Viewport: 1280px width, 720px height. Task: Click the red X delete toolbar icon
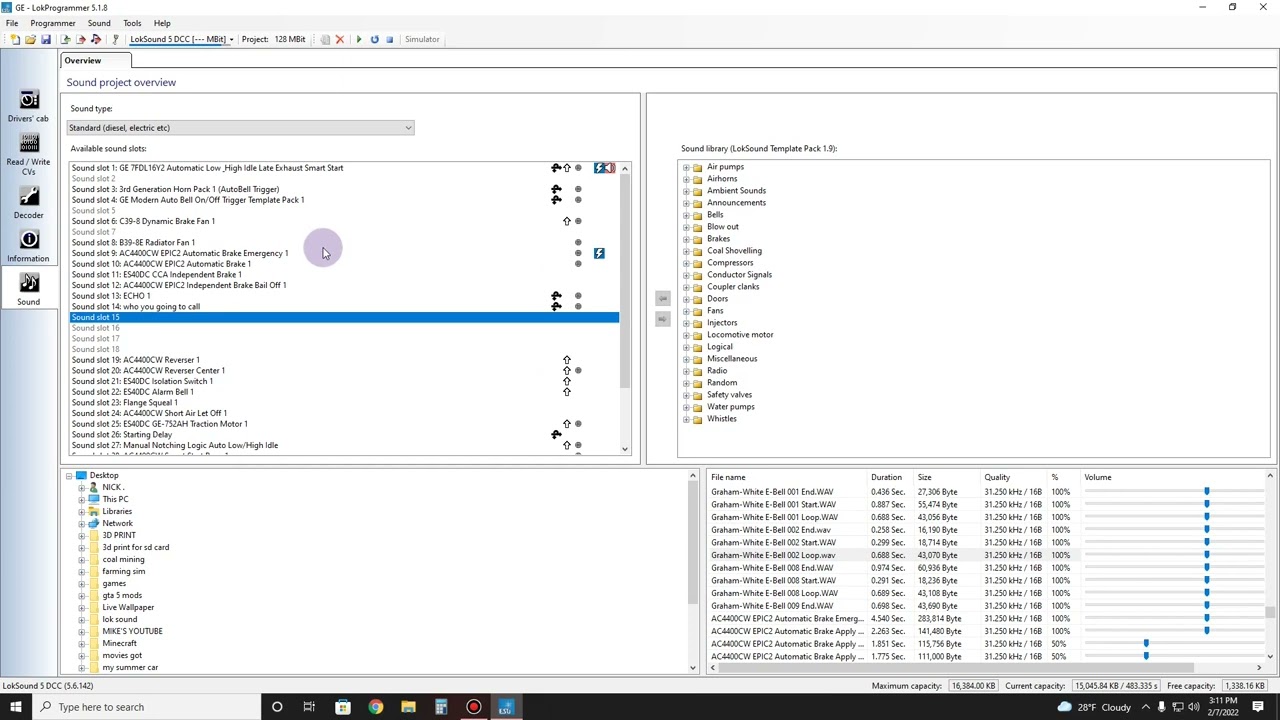coord(339,39)
